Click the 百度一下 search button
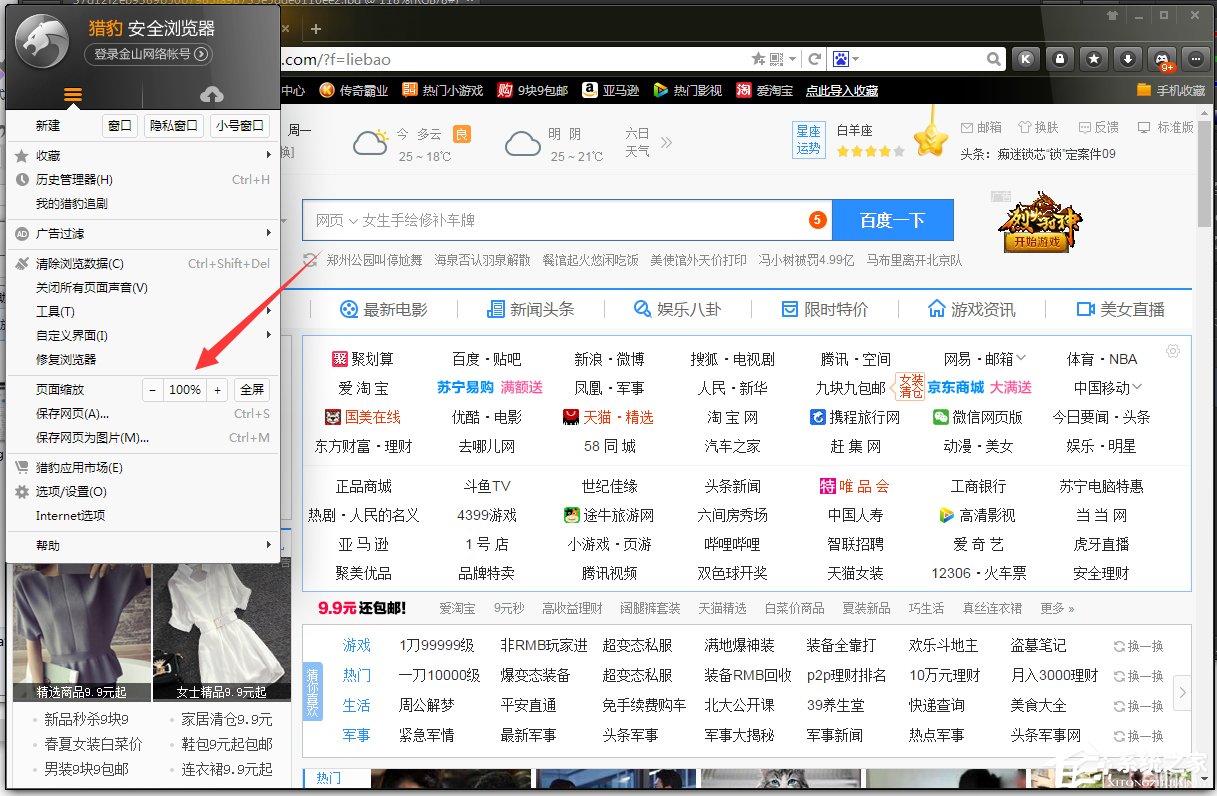Viewport: 1217px width, 796px height. coord(893,219)
